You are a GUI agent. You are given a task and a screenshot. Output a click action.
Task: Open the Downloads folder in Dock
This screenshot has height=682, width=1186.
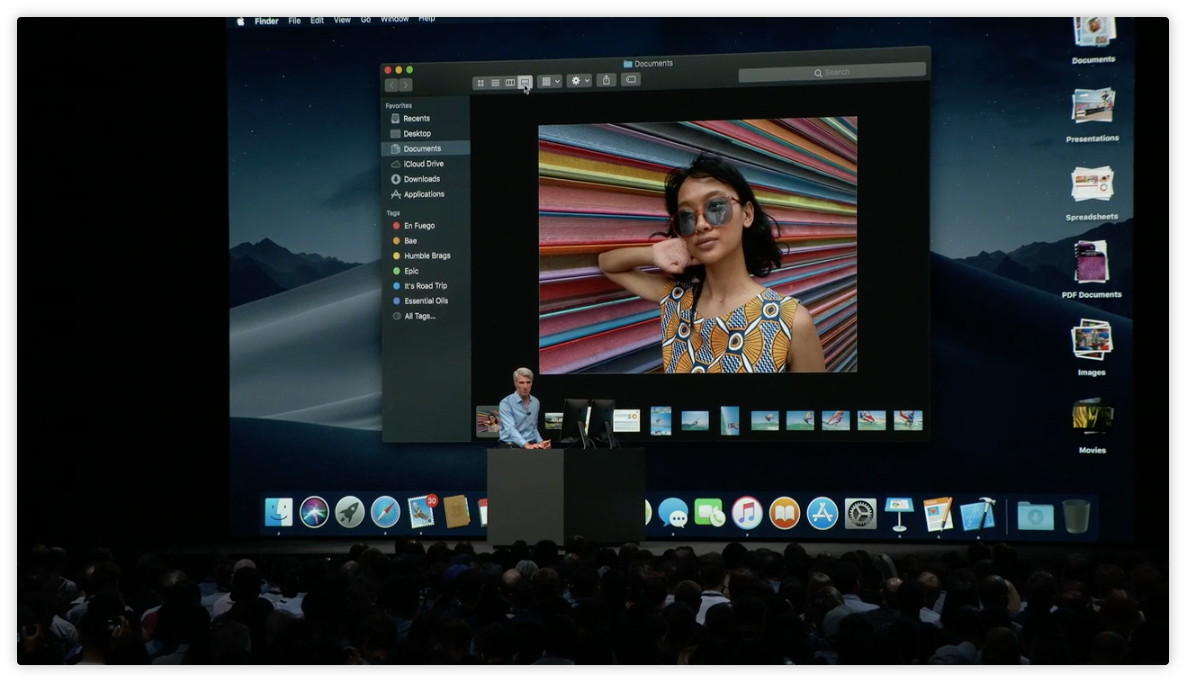tap(1035, 516)
